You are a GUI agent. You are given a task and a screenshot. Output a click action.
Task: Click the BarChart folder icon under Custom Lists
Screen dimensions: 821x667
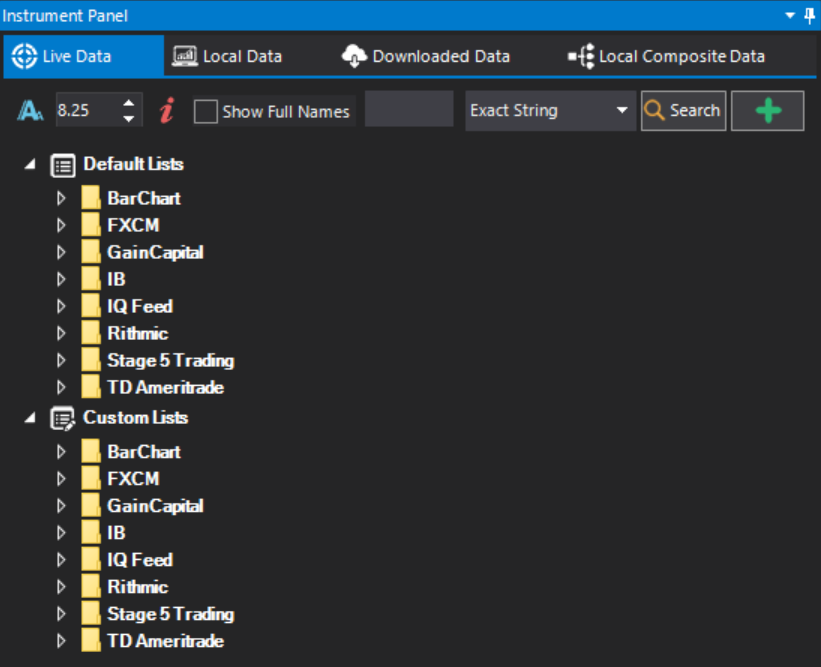click(91, 451)
